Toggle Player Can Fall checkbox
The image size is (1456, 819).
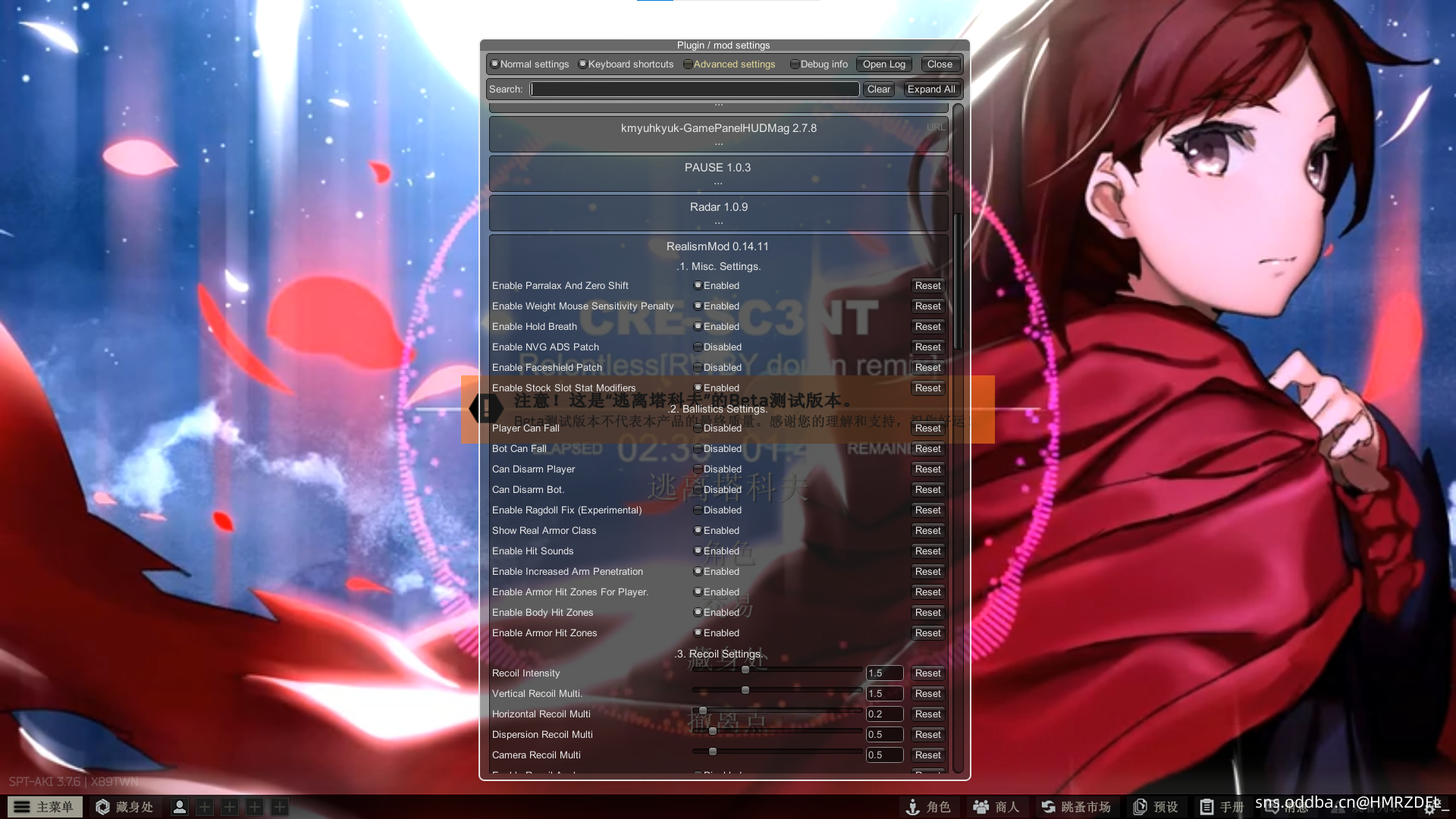point(698,428)
